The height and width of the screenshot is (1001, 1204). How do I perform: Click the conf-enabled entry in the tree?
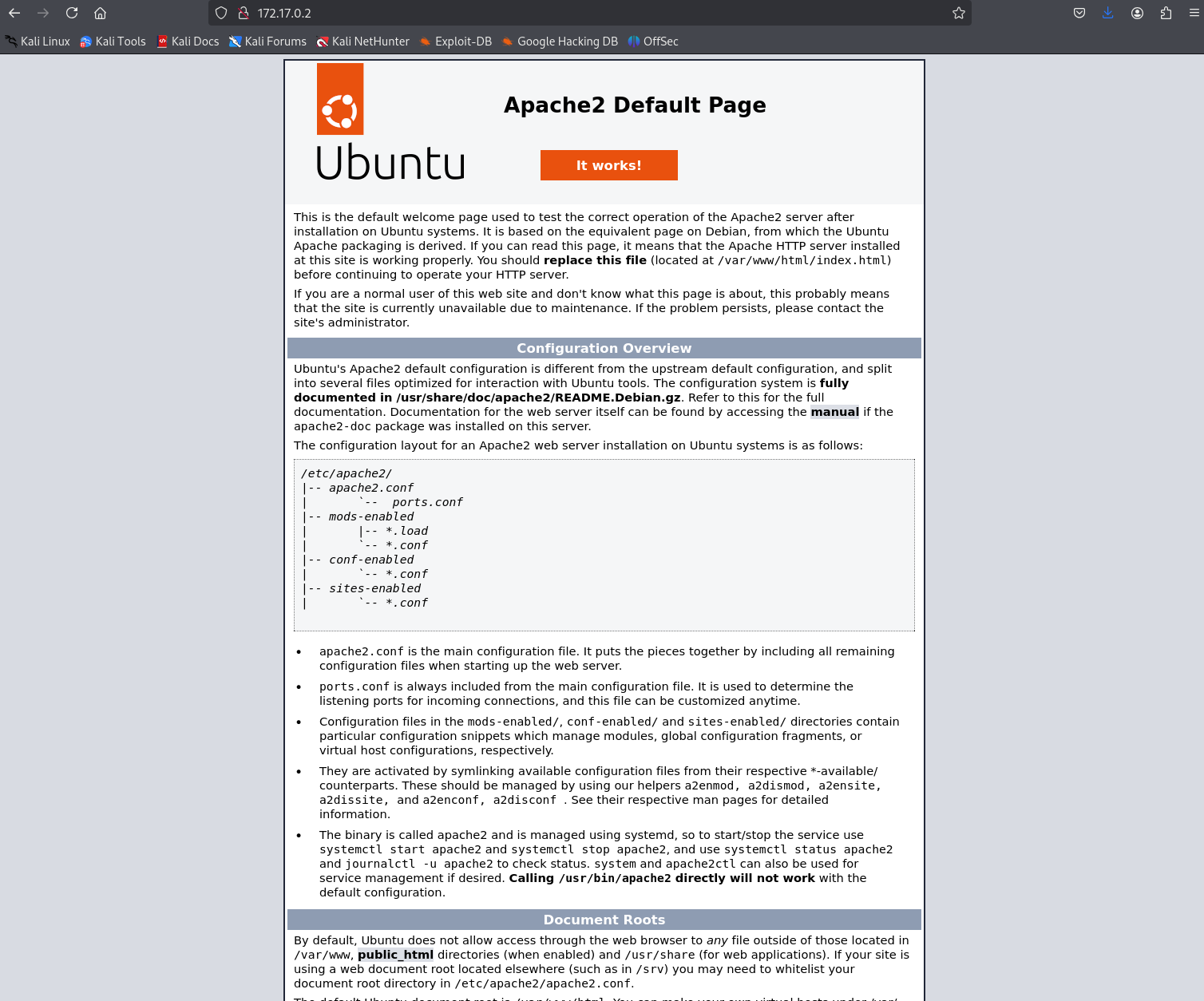coord(371,560)
